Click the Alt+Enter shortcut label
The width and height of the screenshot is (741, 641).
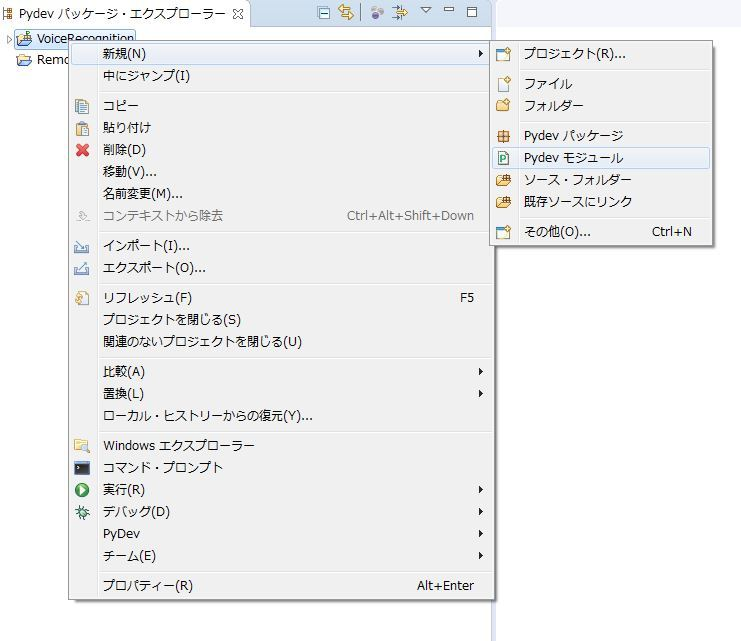[445, 586]
